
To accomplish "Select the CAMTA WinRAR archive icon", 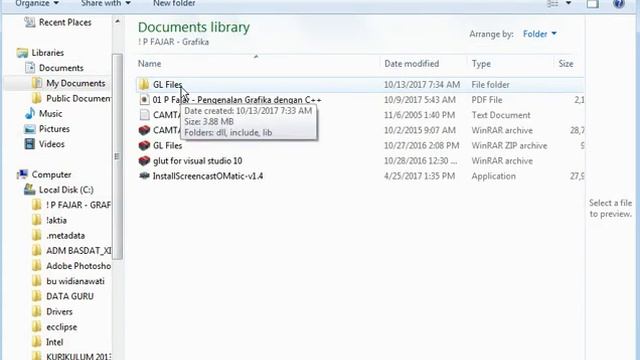I will pos(144,130).
